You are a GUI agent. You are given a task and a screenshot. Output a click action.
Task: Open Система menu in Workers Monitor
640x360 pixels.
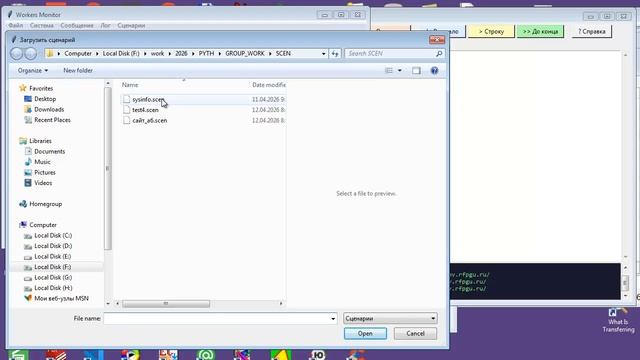[41, 25]
